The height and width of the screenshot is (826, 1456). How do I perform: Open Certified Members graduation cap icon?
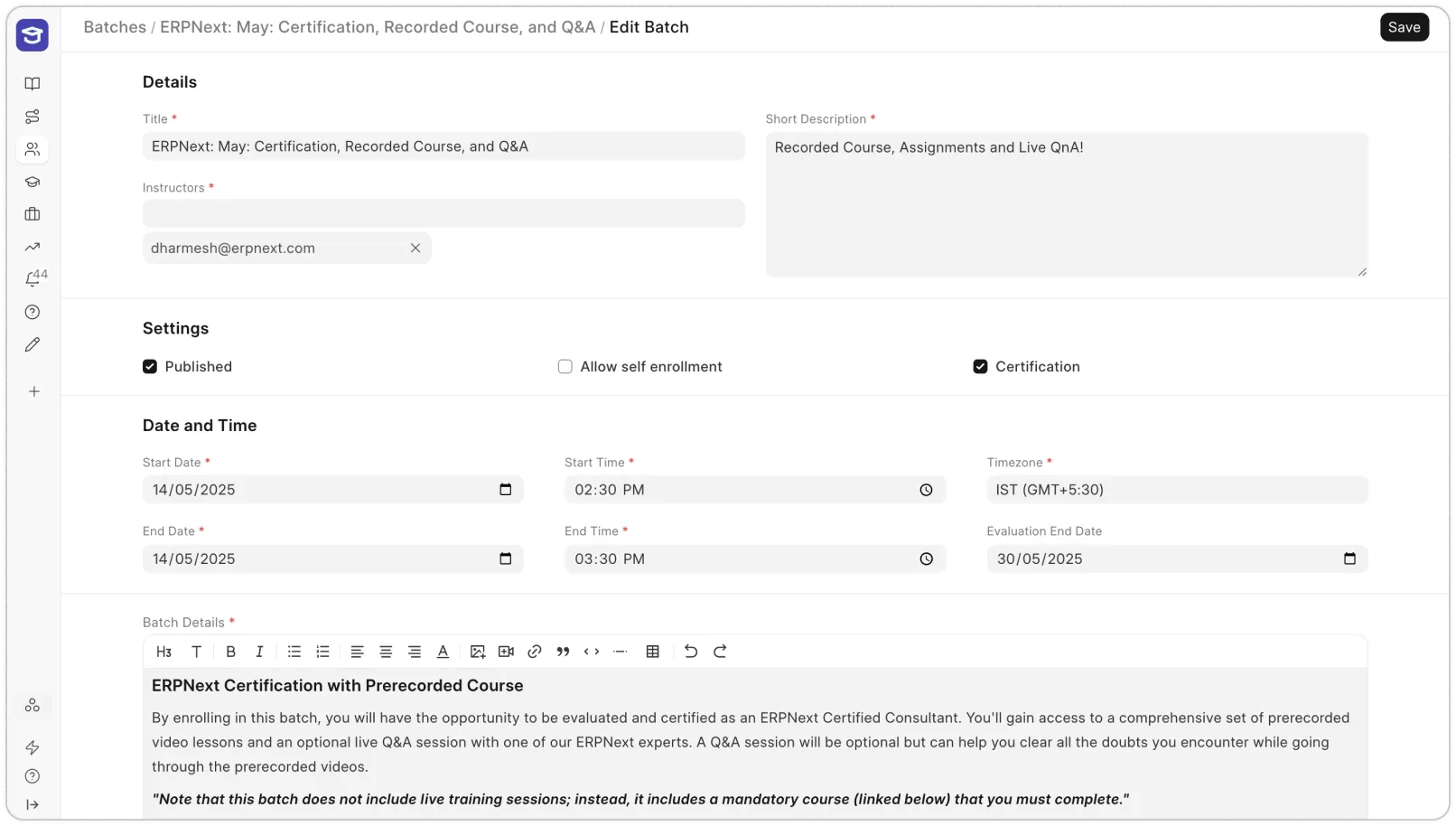pos(33,182)
